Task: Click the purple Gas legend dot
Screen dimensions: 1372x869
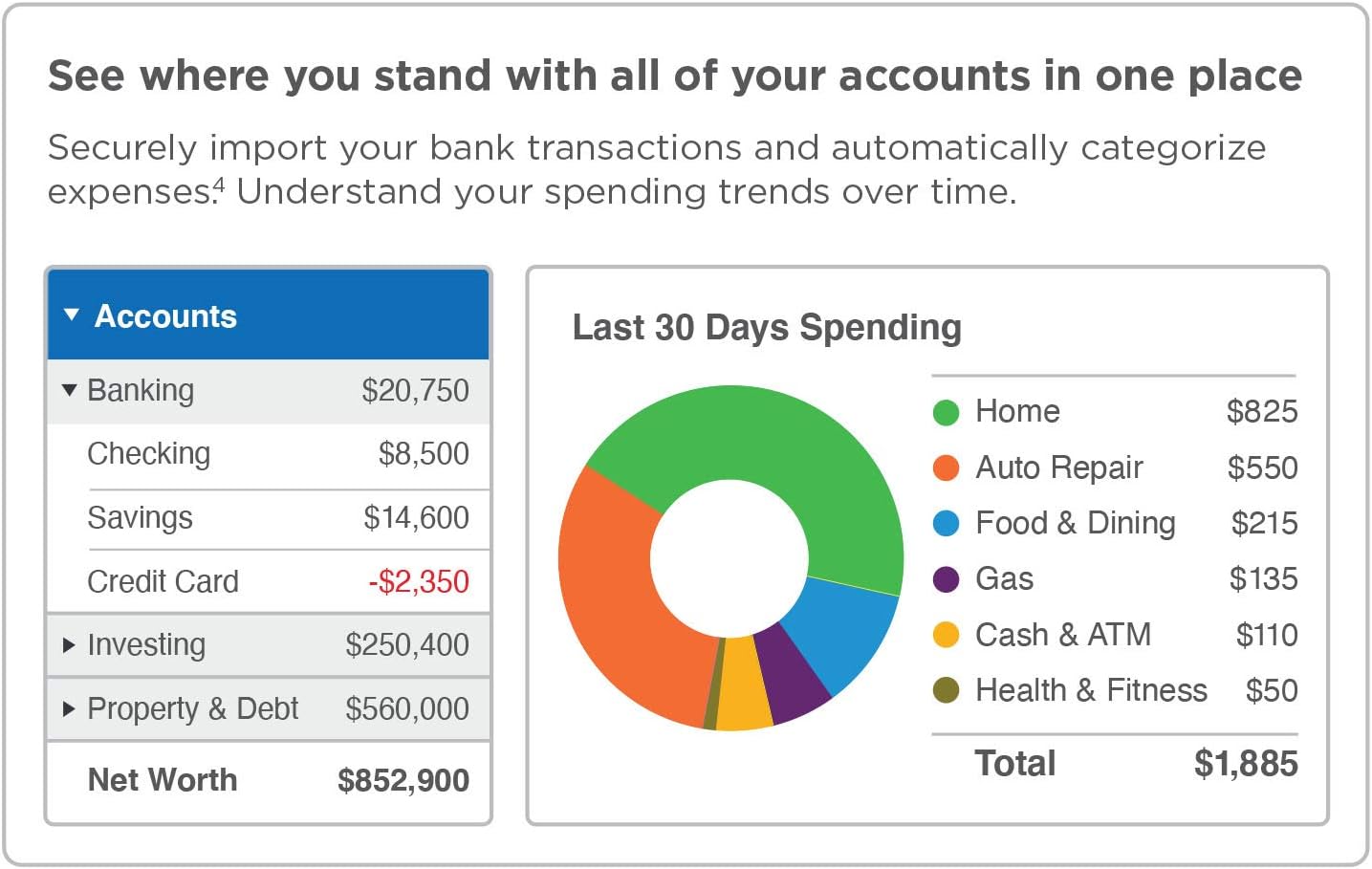Action: pos(946,579)
